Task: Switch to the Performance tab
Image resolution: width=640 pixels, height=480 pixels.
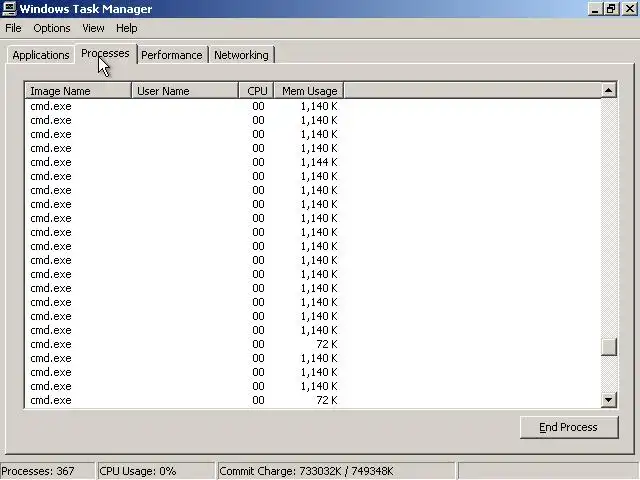Action: (x=172, y=55)
